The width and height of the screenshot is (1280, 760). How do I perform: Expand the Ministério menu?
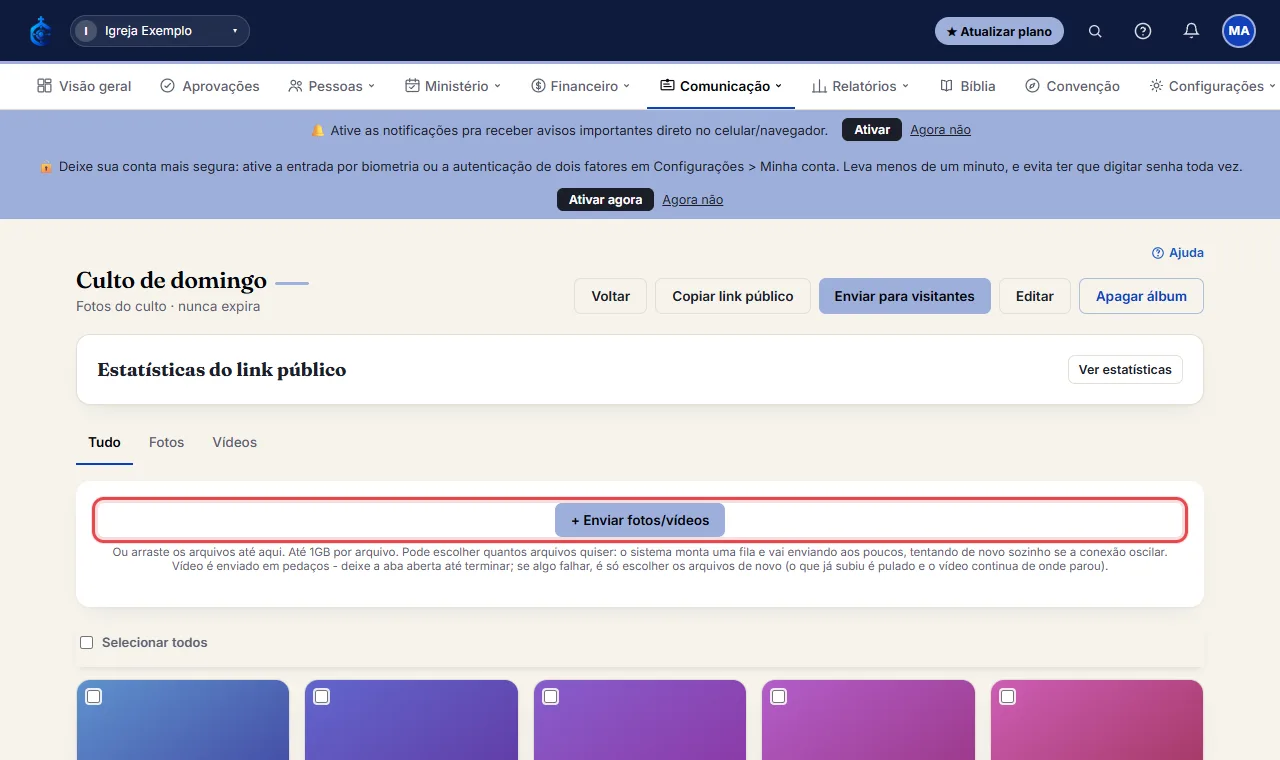[453, 86]
